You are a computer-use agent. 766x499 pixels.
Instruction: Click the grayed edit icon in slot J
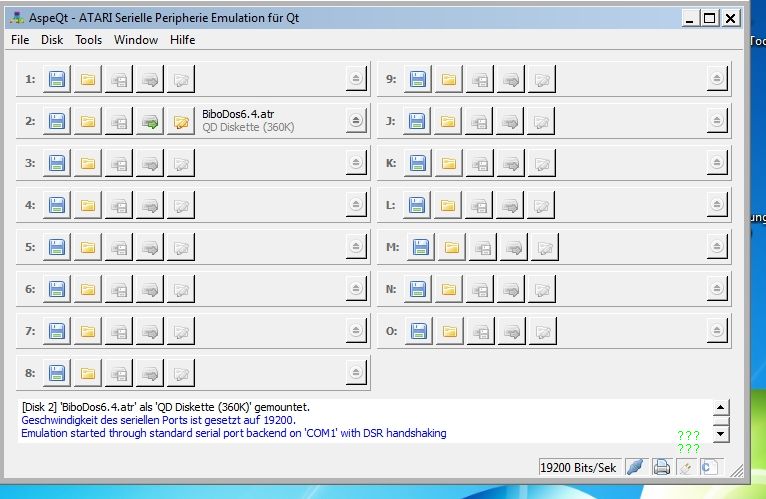[x=541, y=121]
